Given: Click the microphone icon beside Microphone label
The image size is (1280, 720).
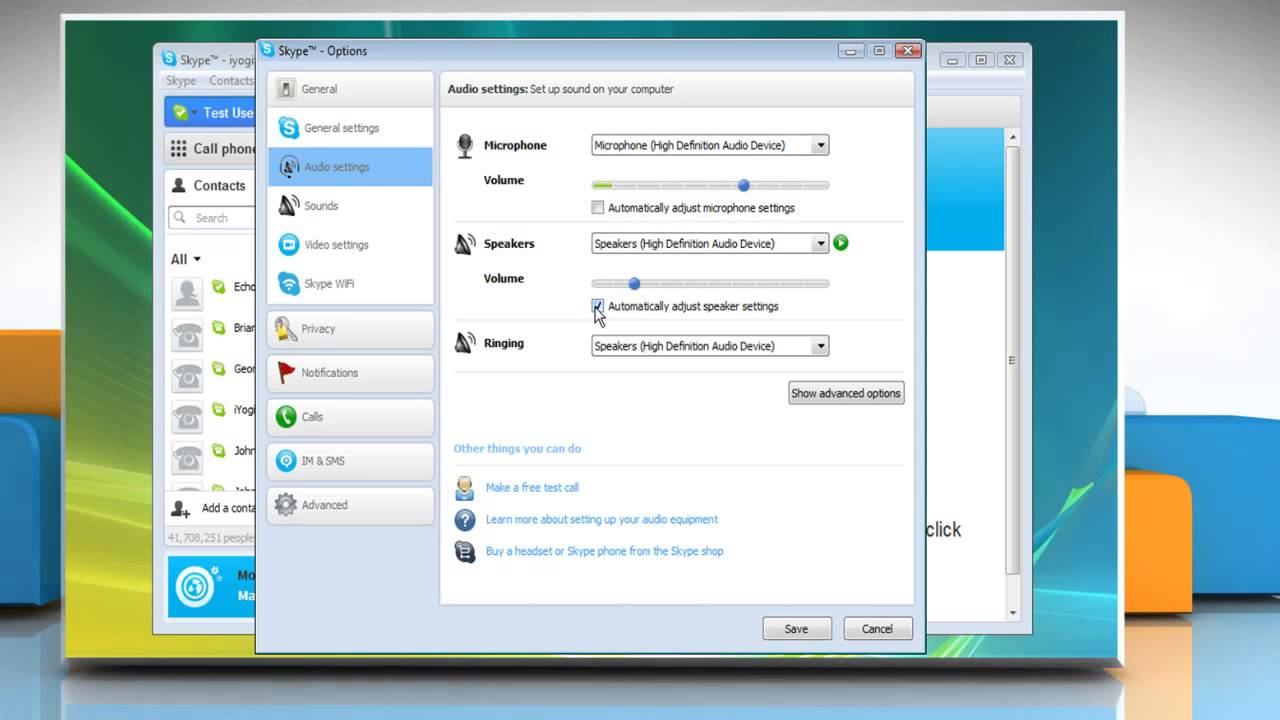Looking at the screenshot, I should [465, 146].
